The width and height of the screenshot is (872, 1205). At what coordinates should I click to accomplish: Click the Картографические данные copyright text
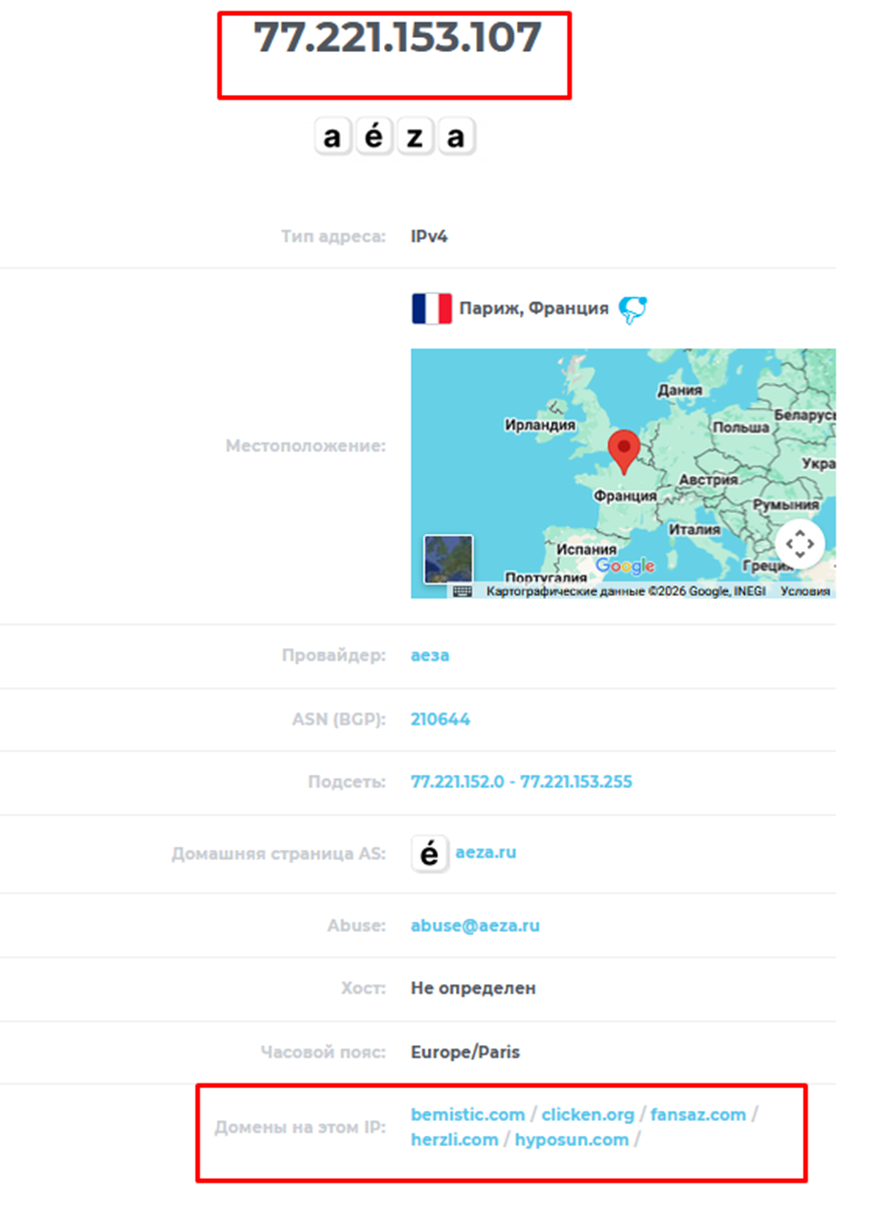point(626,591)
